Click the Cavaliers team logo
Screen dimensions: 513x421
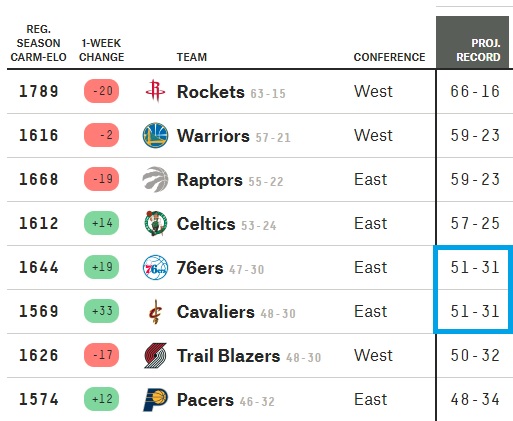coord(155,311)
